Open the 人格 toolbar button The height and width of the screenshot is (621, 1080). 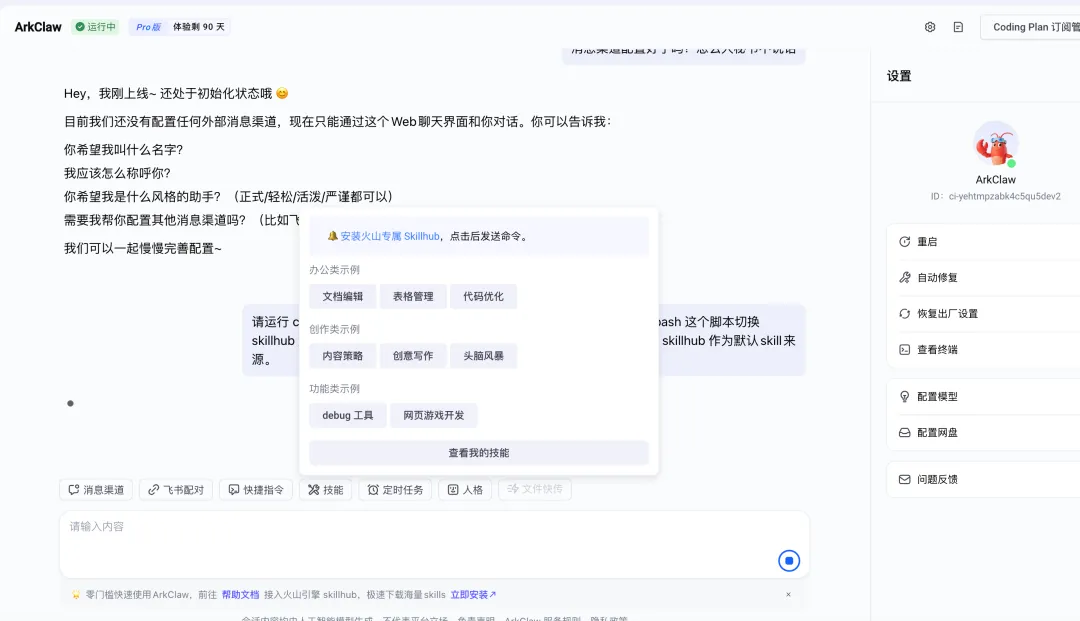tap(465, 490)
